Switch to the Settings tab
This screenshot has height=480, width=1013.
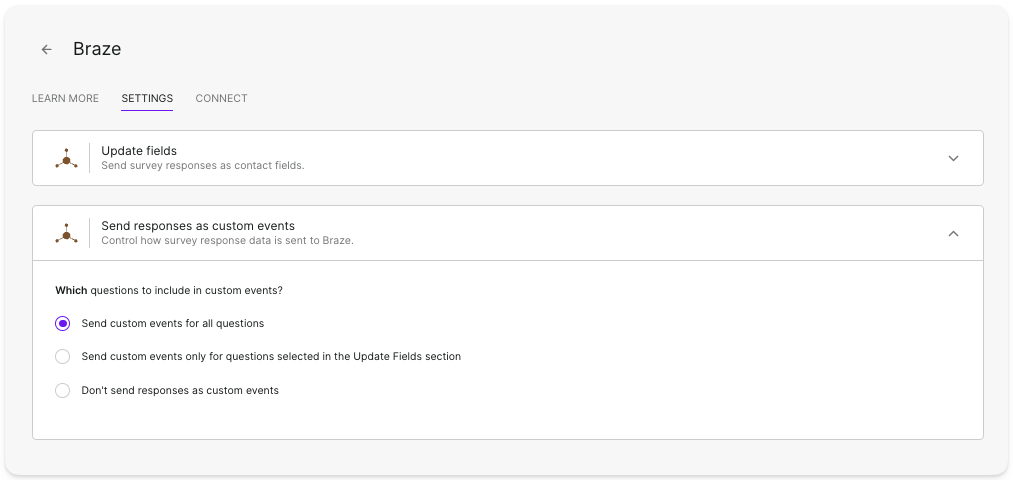[x=147, y=98]
